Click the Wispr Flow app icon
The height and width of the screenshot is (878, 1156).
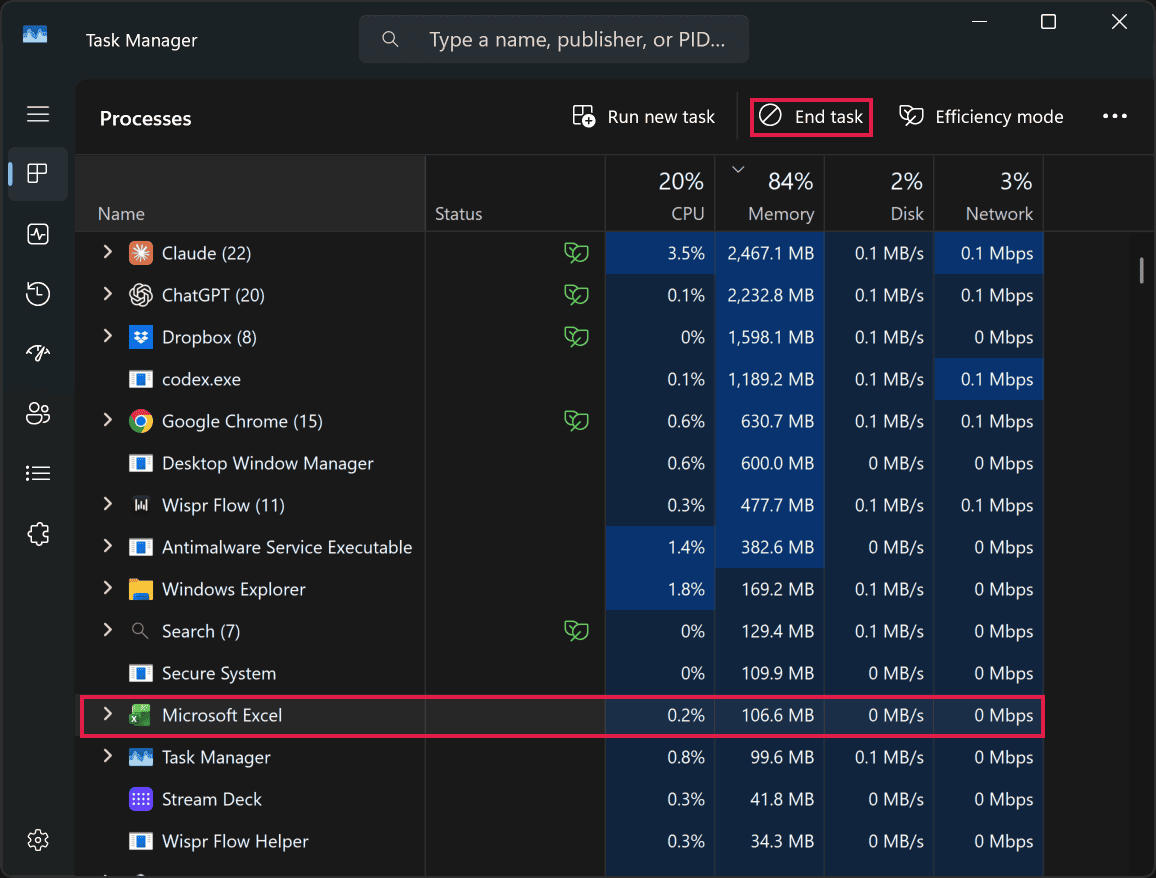tap(141, 505)
